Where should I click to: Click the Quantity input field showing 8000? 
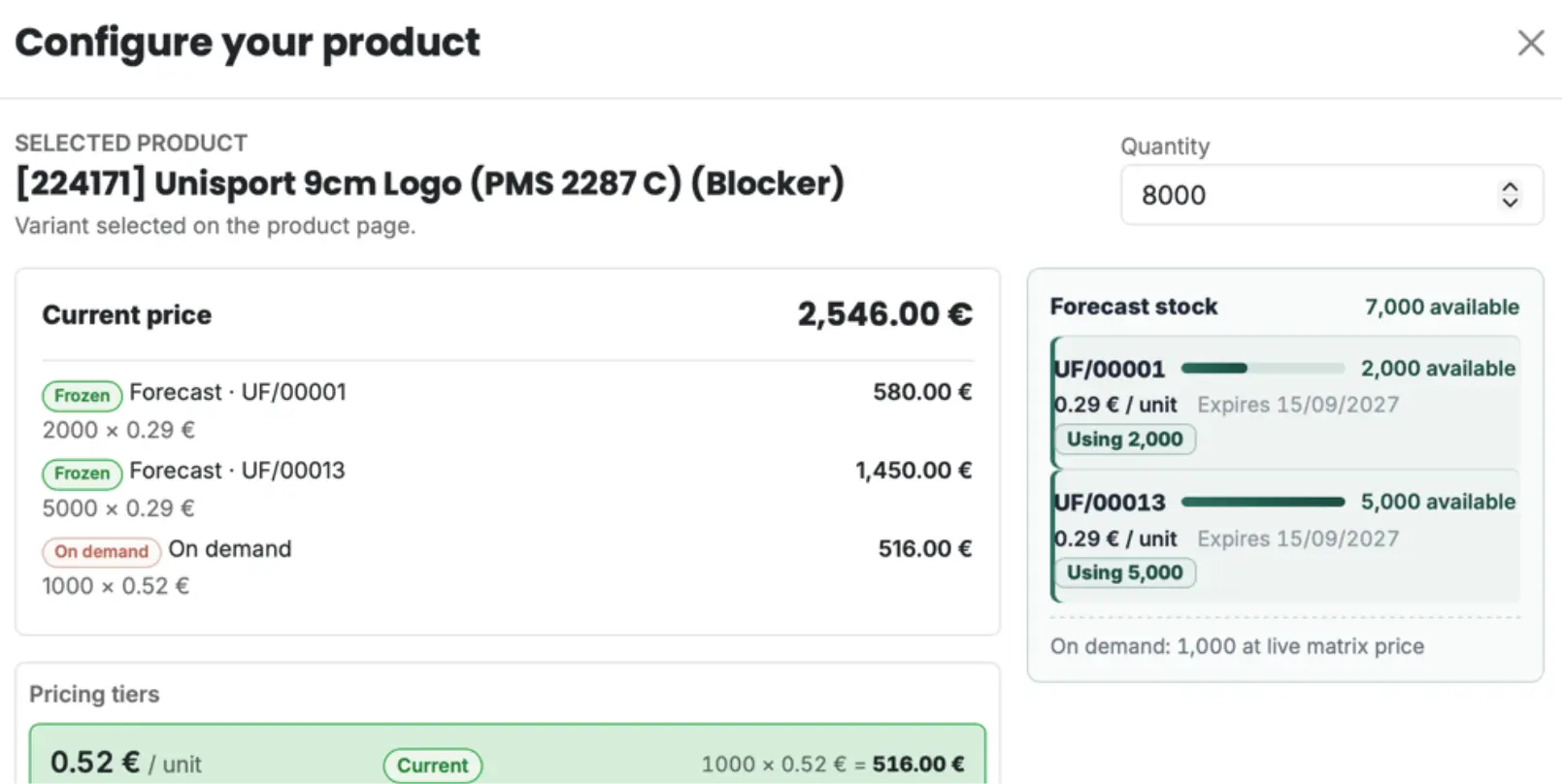(1331, 195)
